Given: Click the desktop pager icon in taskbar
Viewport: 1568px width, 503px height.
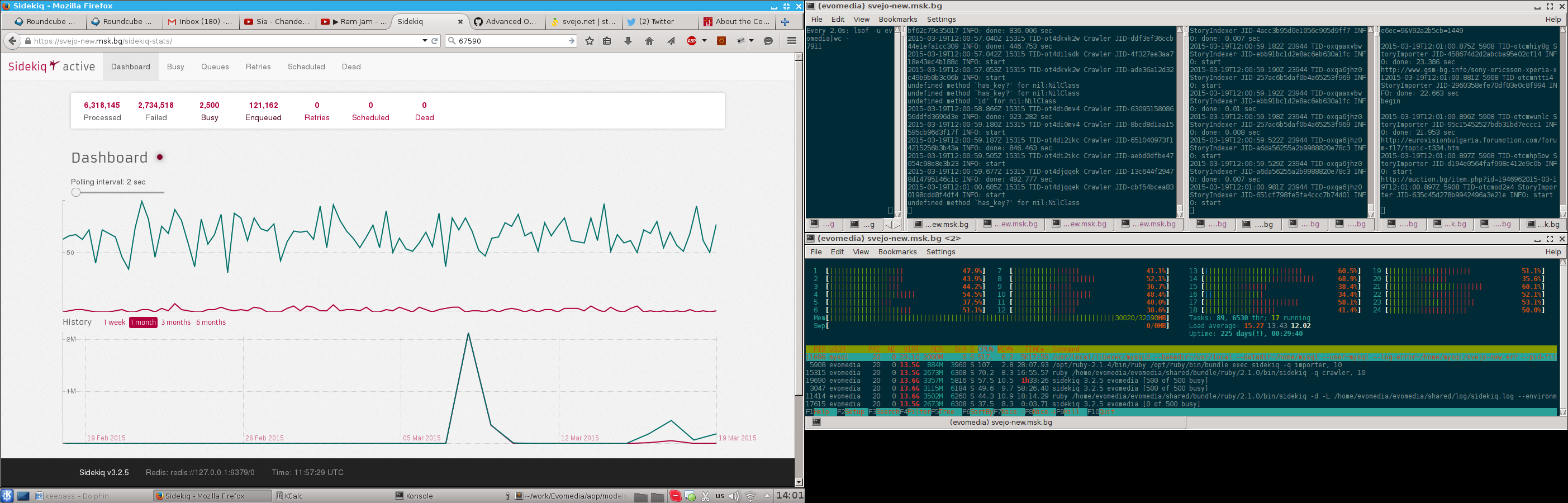Looking at the screenshot, I should (23, 496).
